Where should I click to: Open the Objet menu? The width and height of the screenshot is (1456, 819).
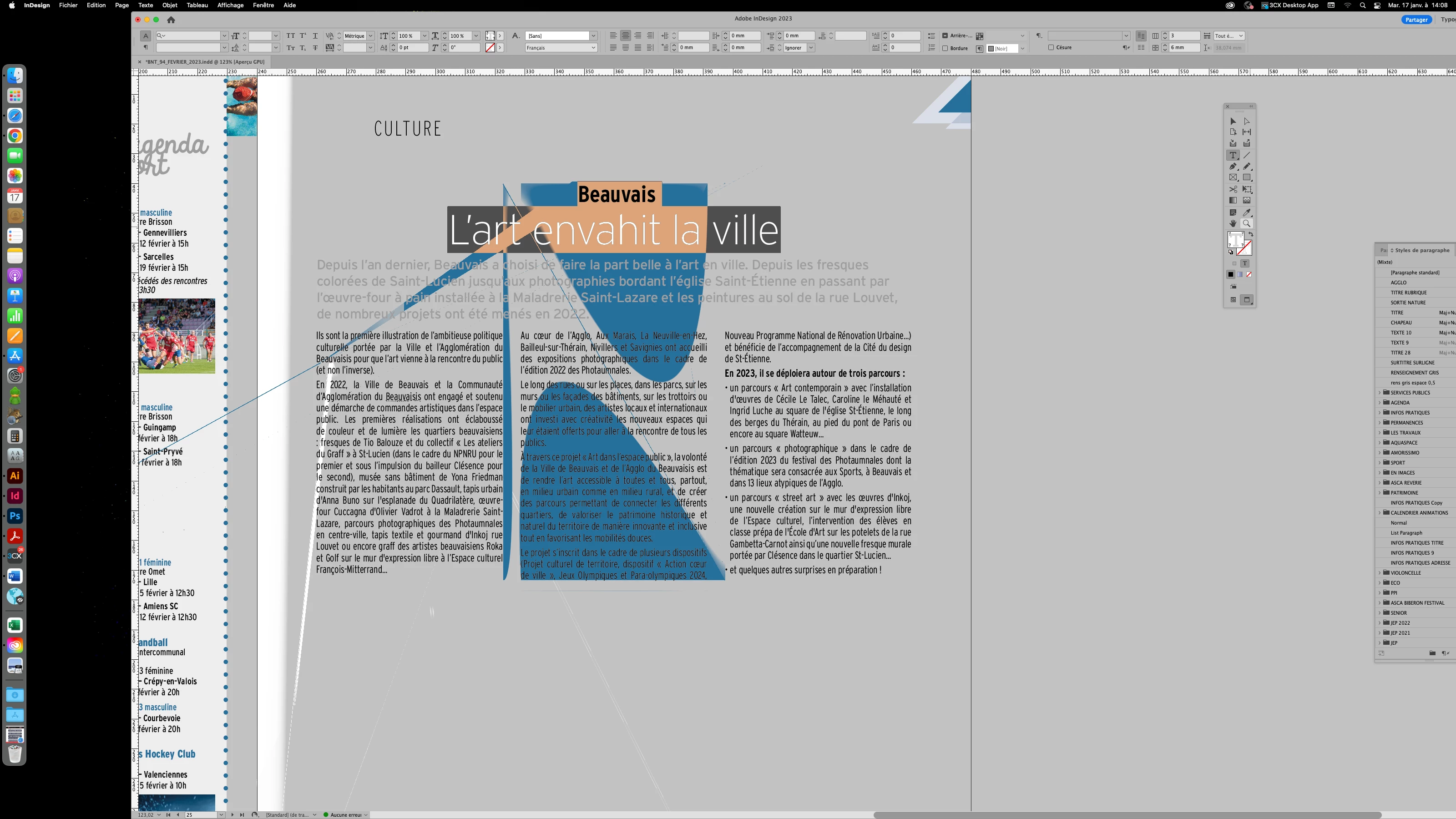(x=170, y=5)
